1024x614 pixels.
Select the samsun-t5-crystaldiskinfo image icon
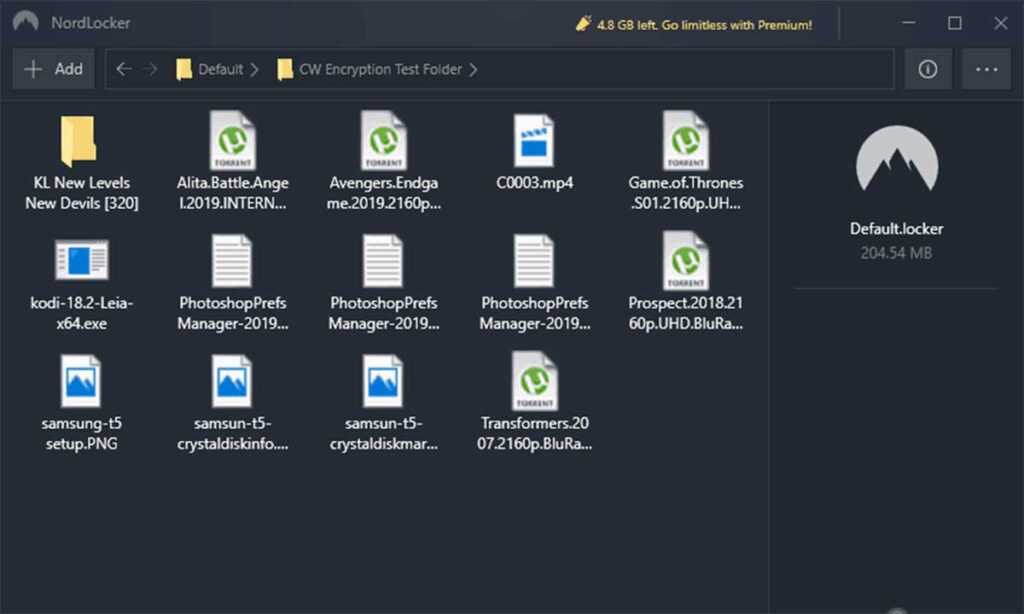(x=232, y=381)
